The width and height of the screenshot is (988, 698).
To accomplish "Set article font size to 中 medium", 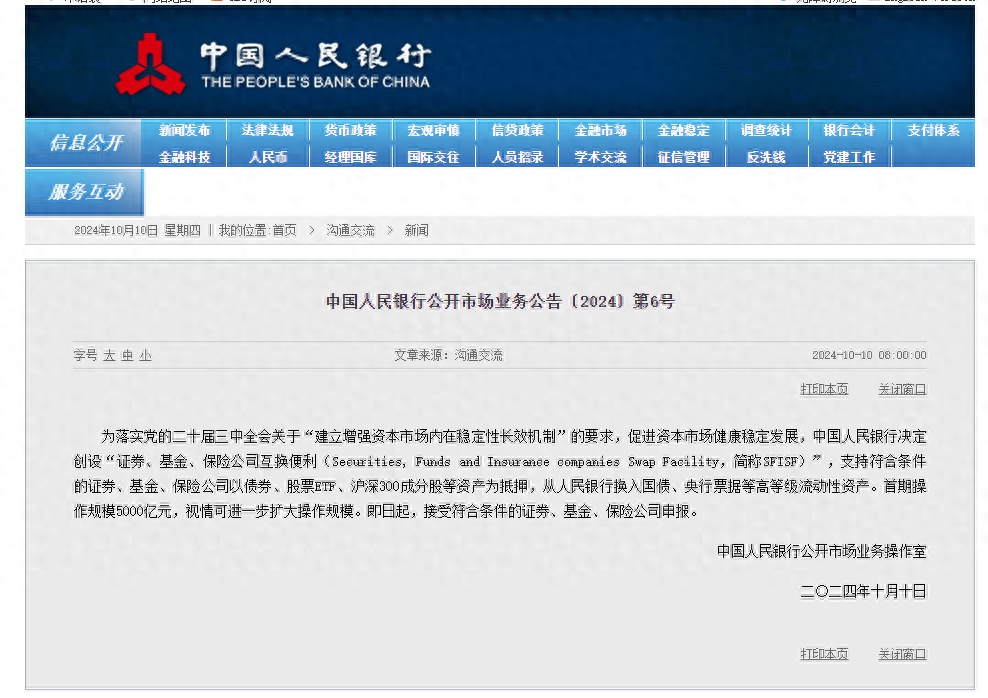I will [127, 355].
